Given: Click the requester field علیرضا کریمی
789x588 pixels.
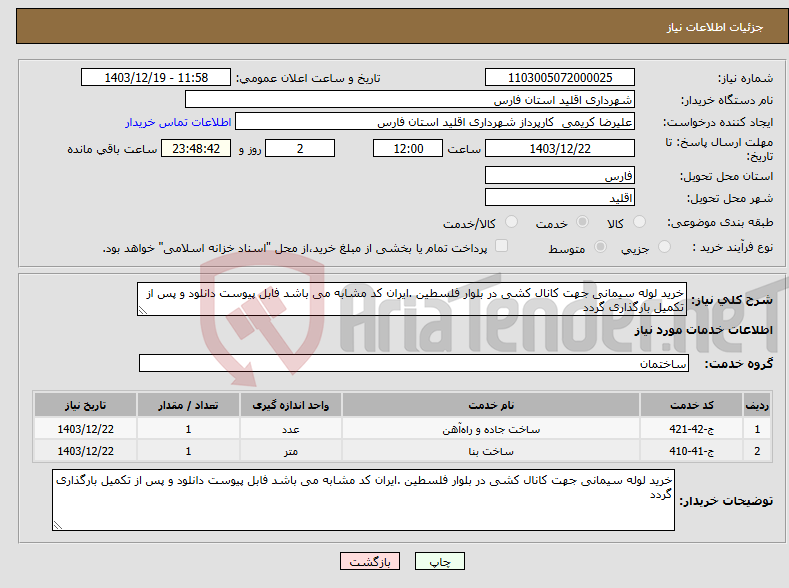Looking at the screenshot, I should click(x=435, y=122).
